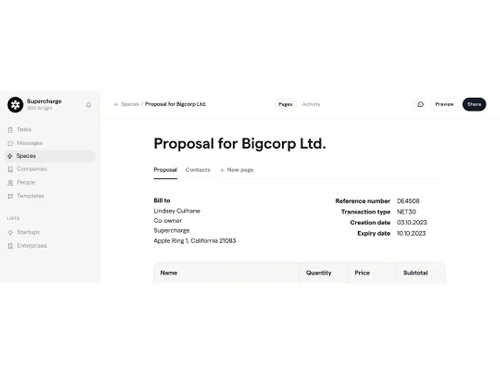Click Supercharge company under Bill to
This screenshot has width=500, height=375.
click(x=172, y=231)
